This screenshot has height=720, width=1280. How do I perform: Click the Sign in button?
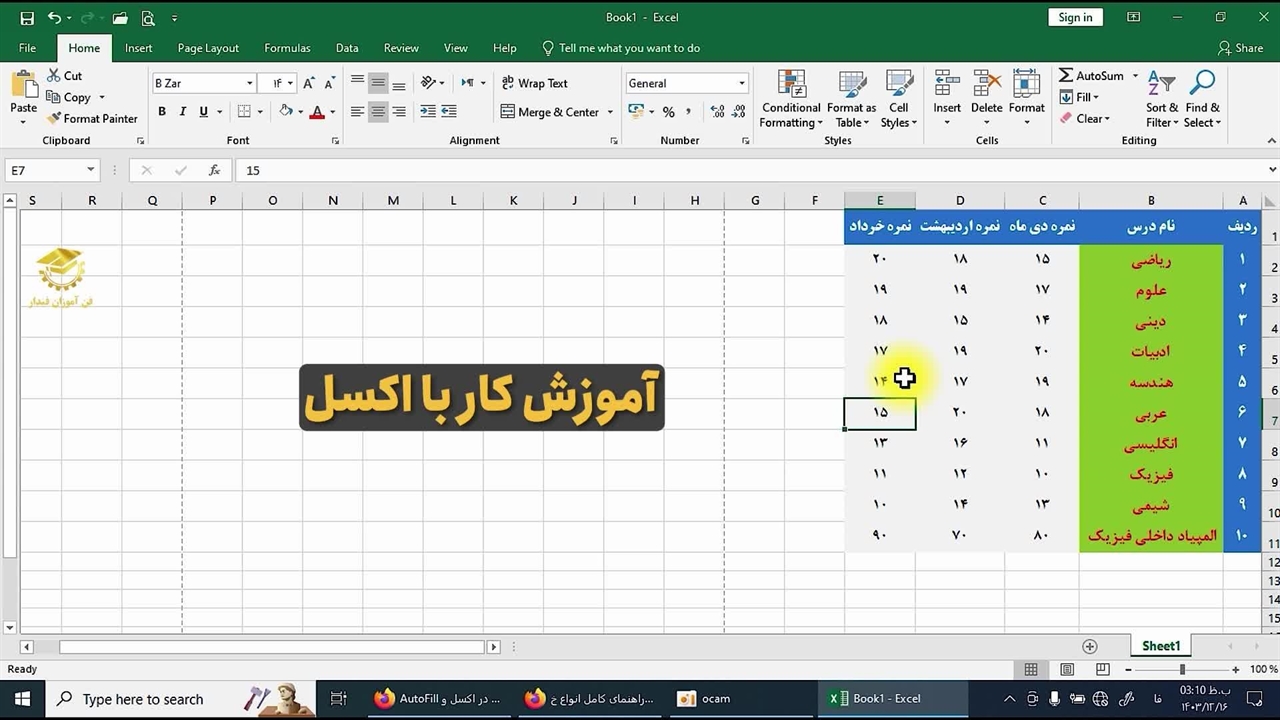tap(1075, 18)
